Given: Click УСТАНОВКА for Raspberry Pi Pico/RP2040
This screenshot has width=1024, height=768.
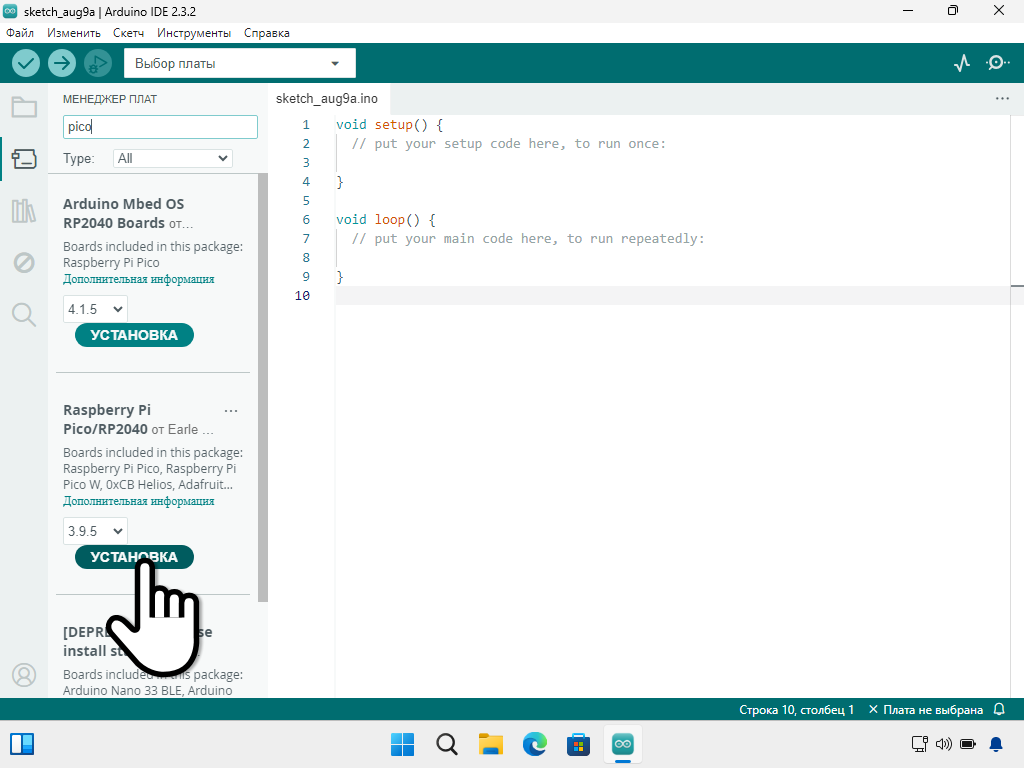Looking at the screenshot, I should (135, 557).
